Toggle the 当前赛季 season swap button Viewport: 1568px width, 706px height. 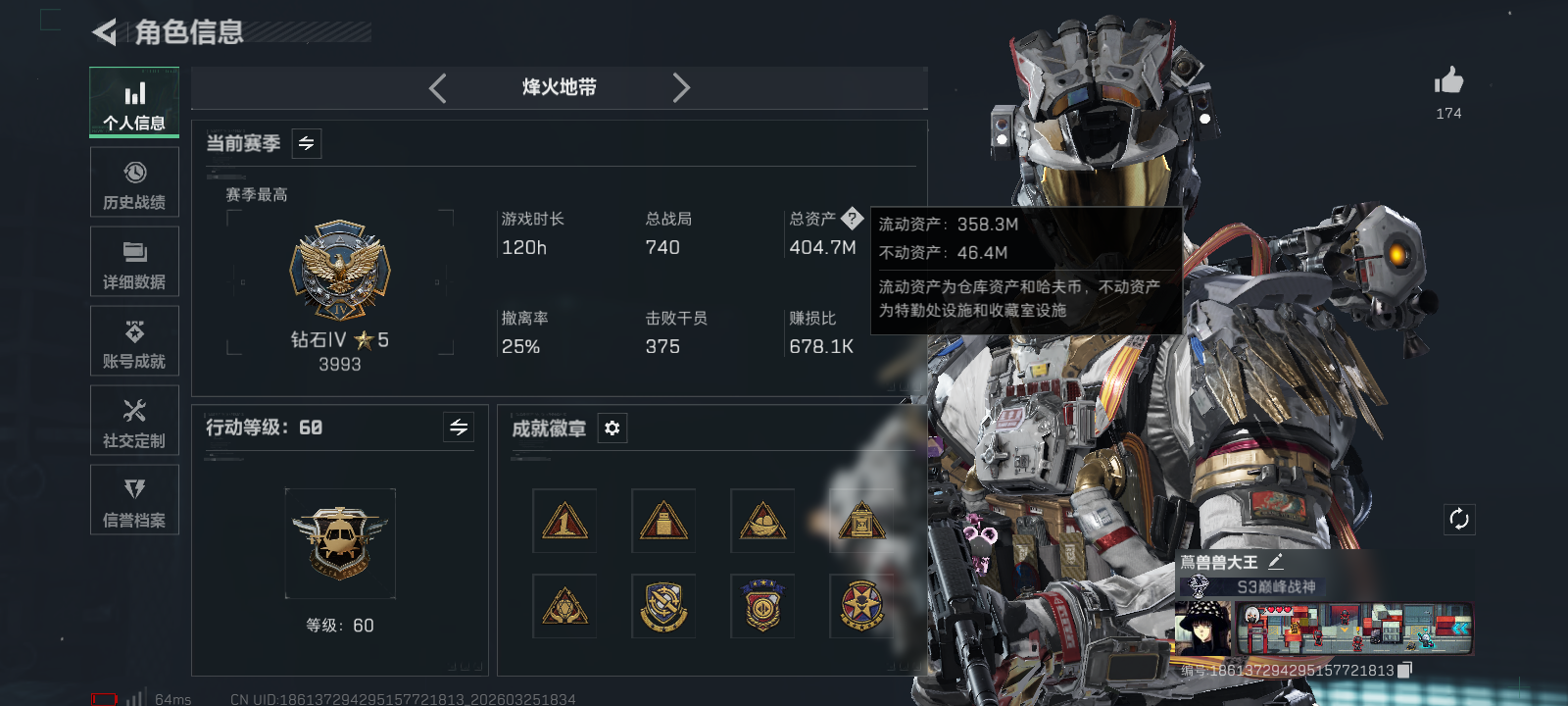tap(307, 144)
